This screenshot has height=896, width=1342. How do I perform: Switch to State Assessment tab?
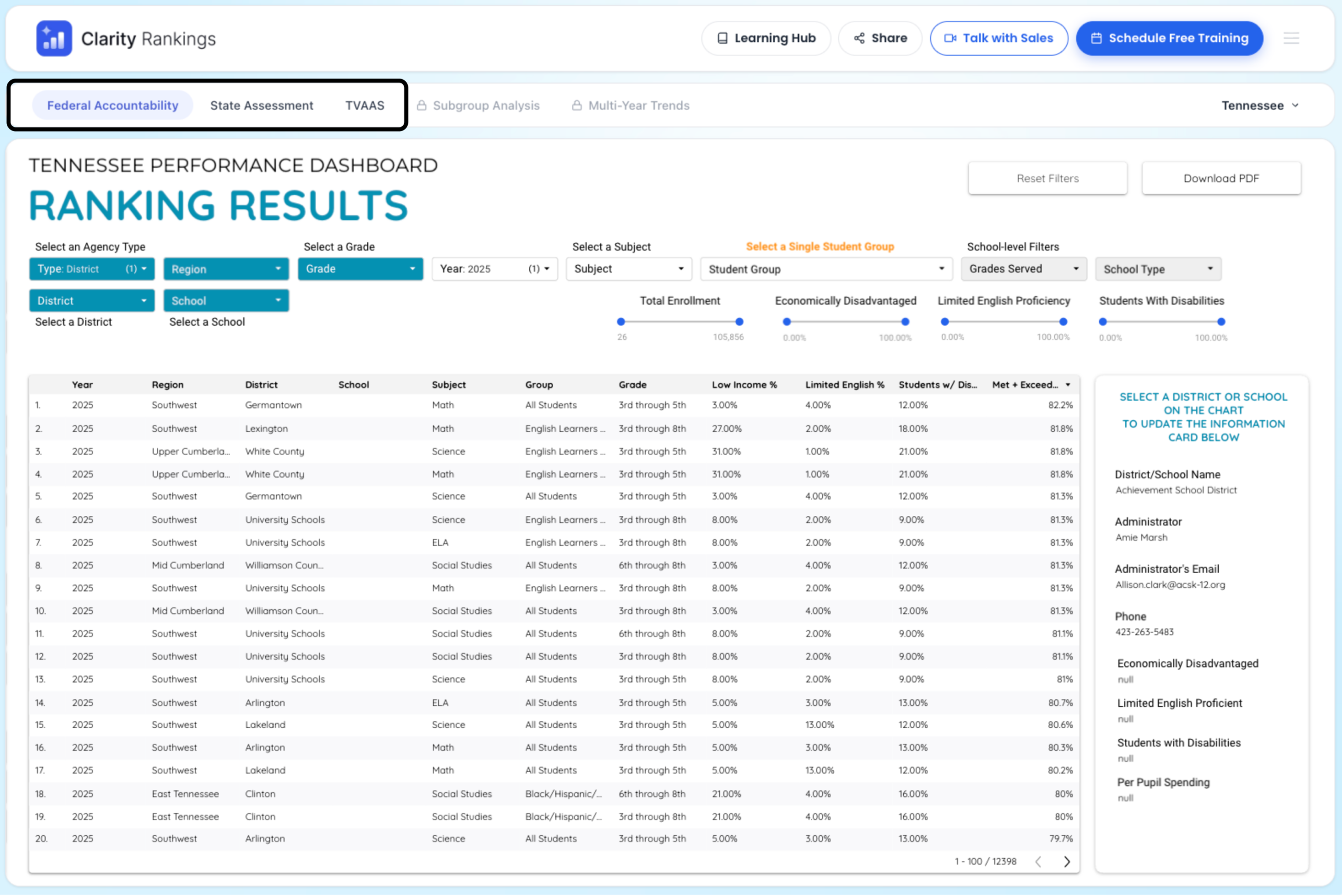[x=262, y=105]
